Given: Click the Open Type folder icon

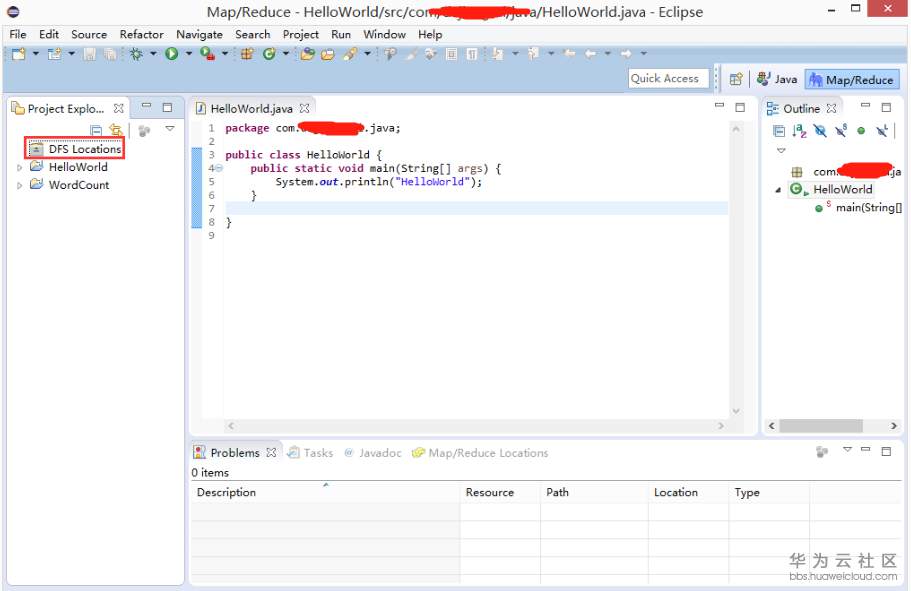Looking at the screenshot, I should (x=308, y=54).
